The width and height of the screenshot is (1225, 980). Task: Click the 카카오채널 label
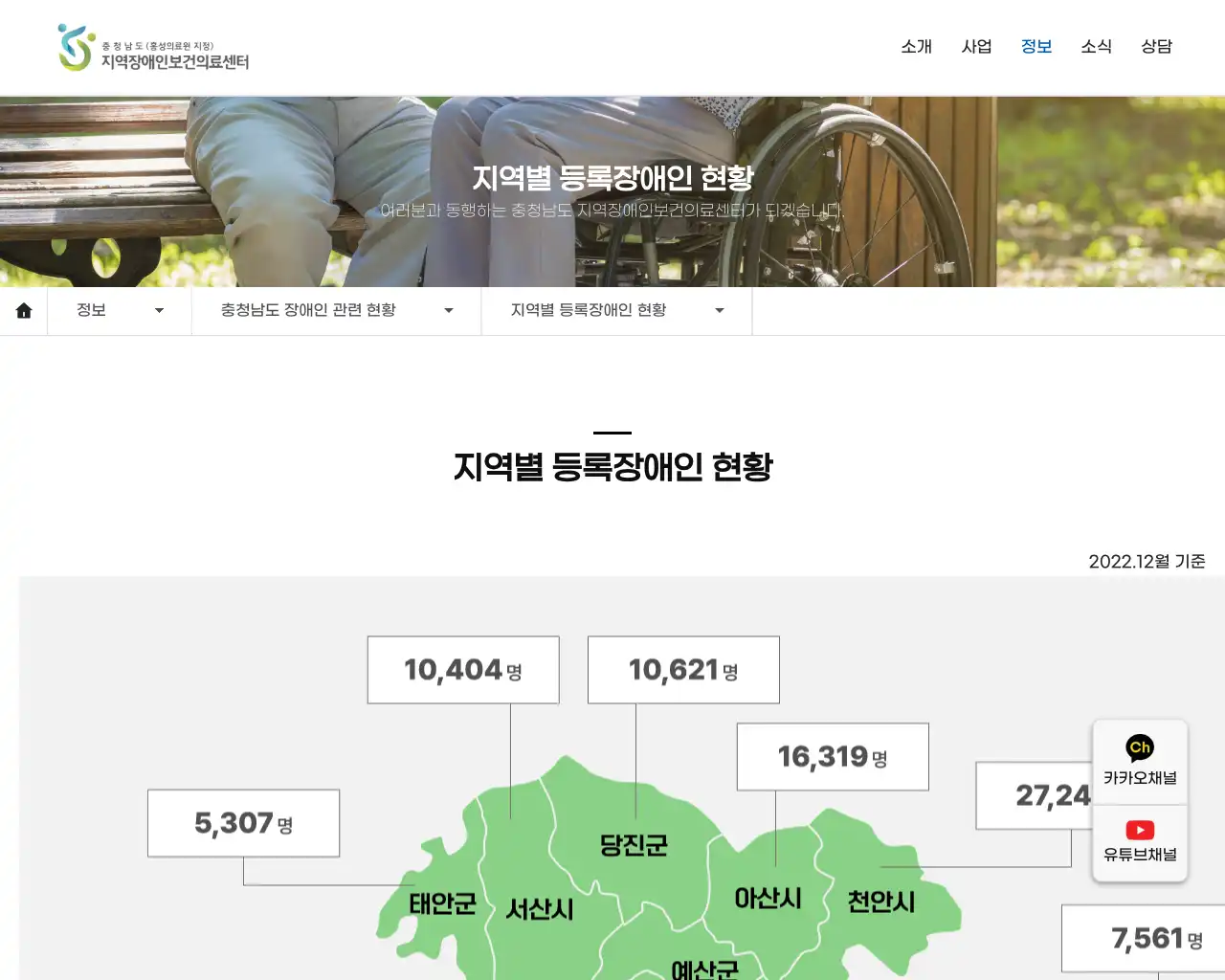pos(1140,778)
